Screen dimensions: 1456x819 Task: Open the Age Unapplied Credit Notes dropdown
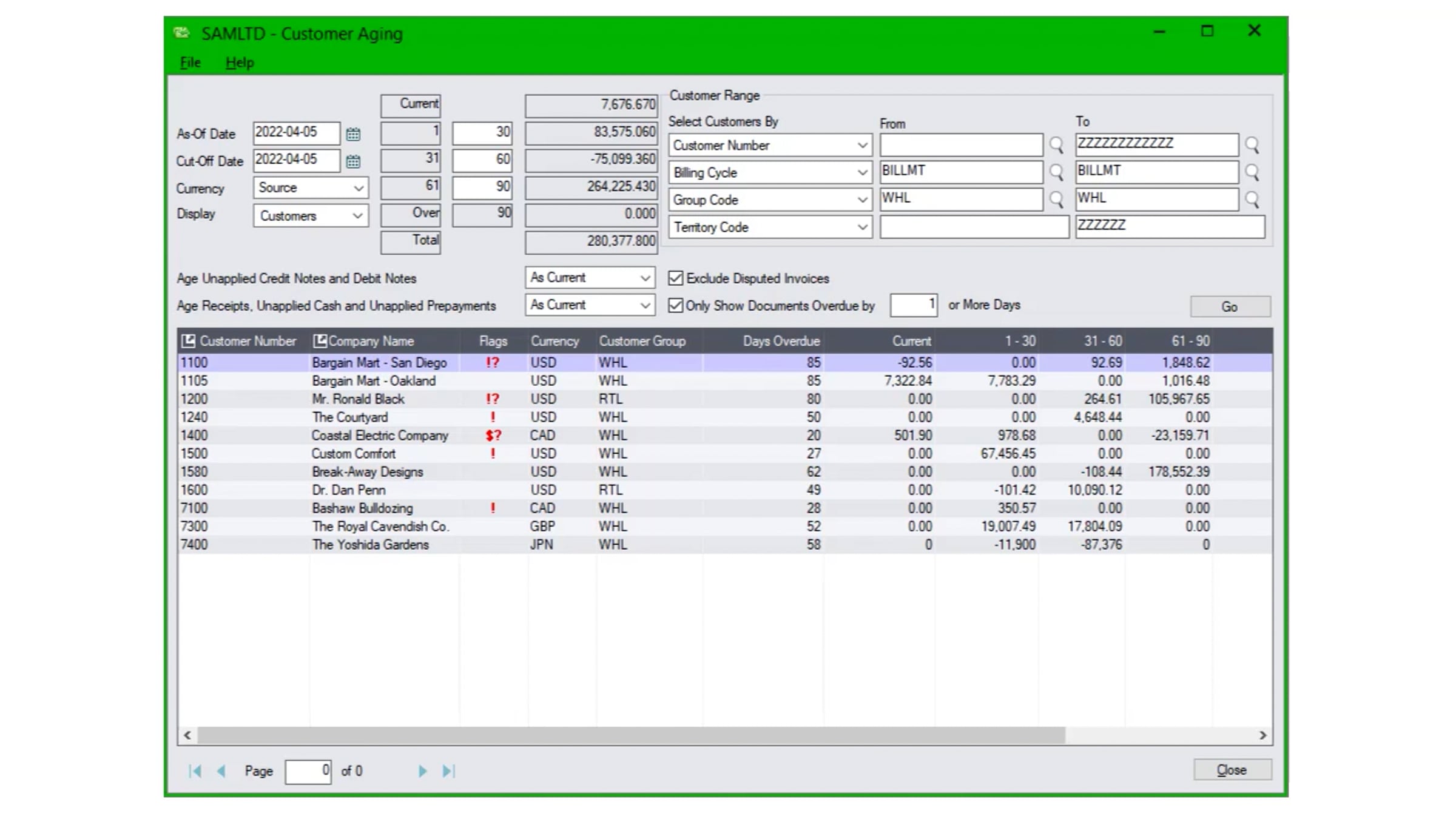coord(590,278)
